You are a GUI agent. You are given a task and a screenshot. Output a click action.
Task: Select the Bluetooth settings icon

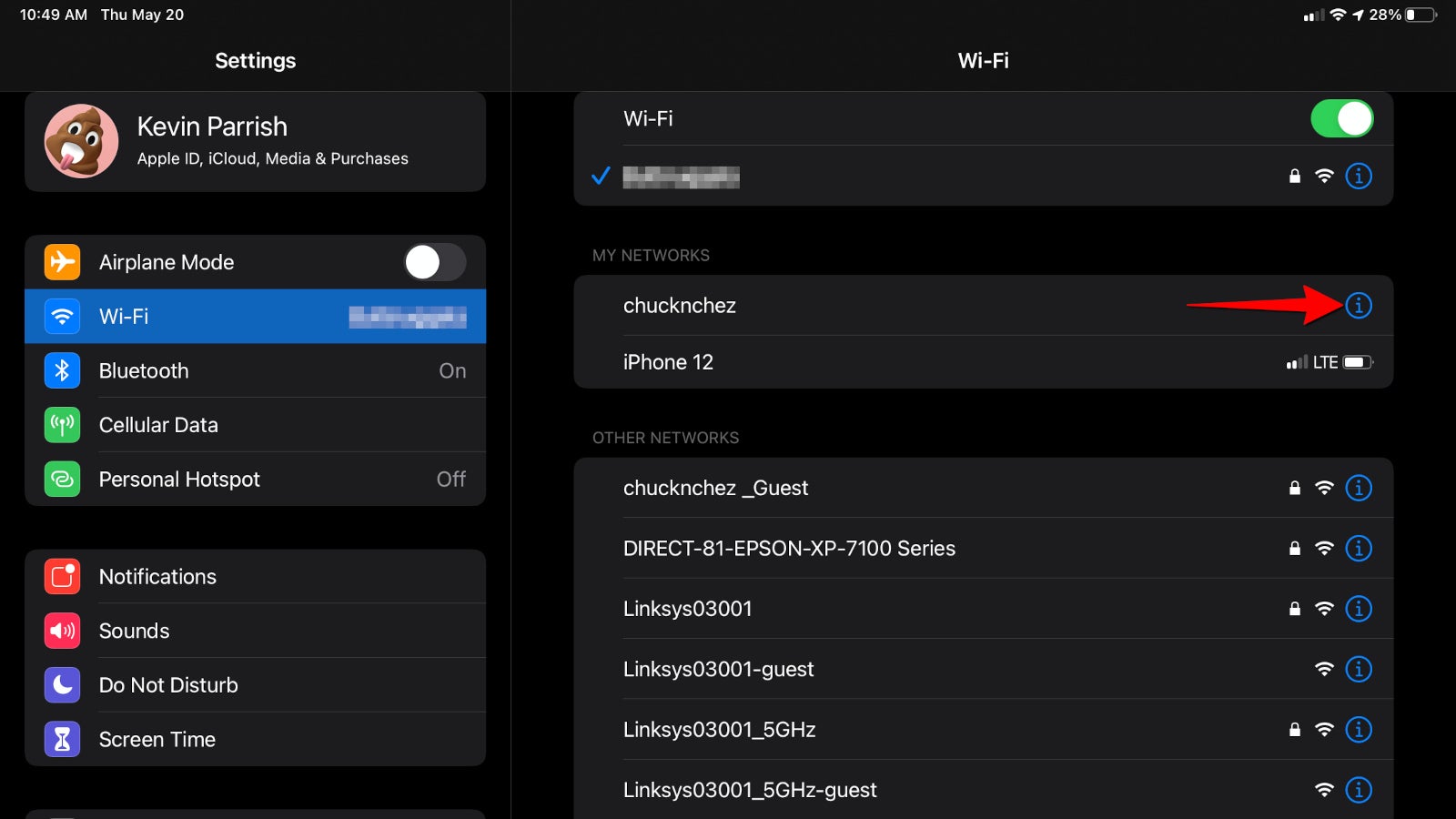pos(61,370)
